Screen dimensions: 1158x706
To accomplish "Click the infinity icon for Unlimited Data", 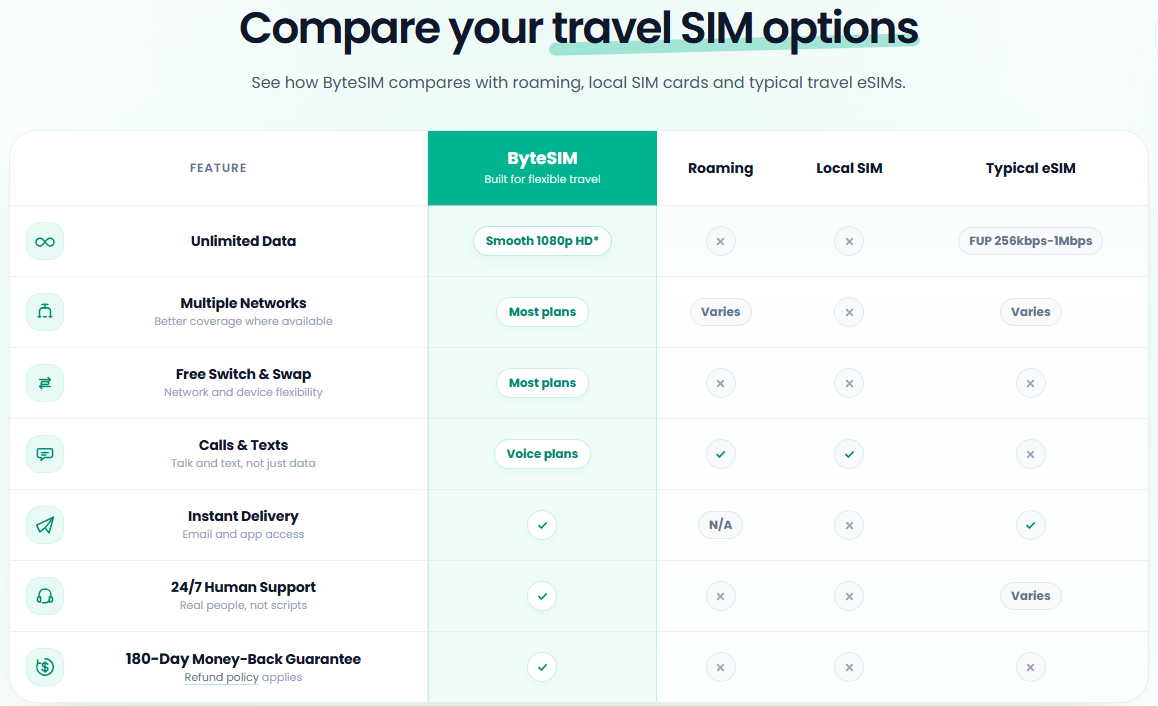I will 45,241.
